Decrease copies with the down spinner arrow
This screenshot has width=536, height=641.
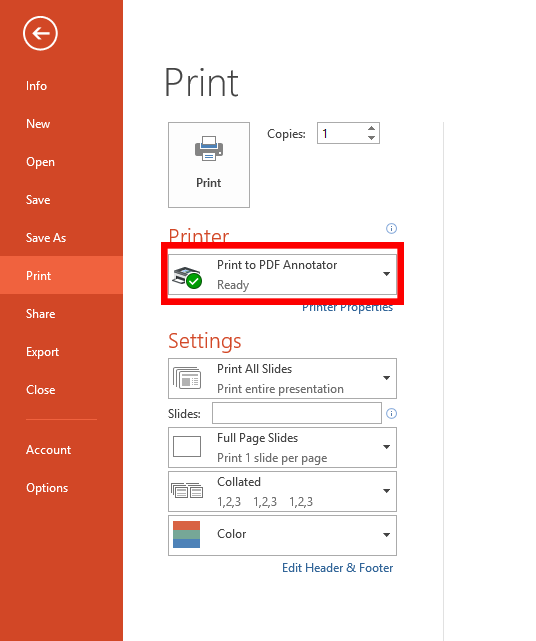[371, 138]
